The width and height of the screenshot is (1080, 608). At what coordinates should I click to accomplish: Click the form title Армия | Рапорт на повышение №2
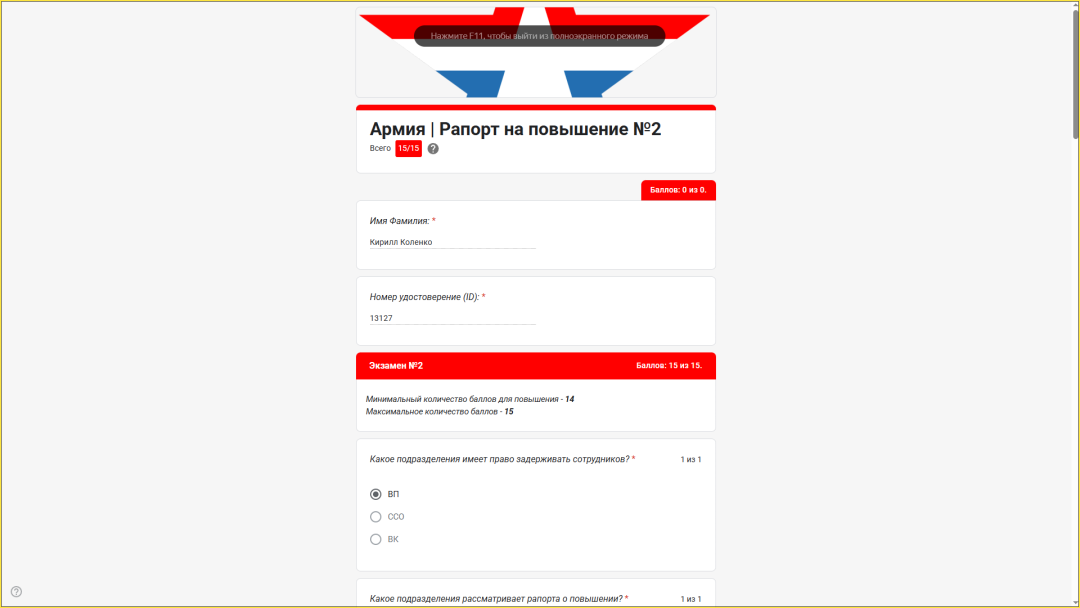tap(515, 129)
